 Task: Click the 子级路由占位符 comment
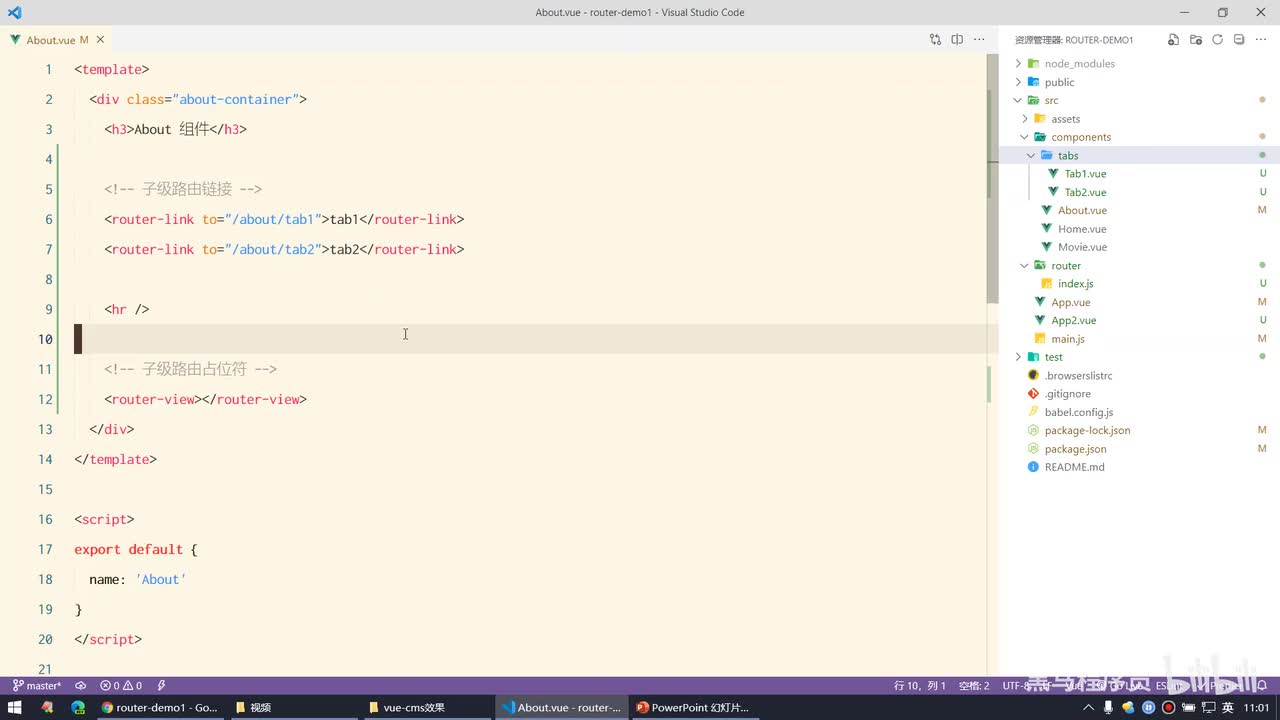click(190, 369)
